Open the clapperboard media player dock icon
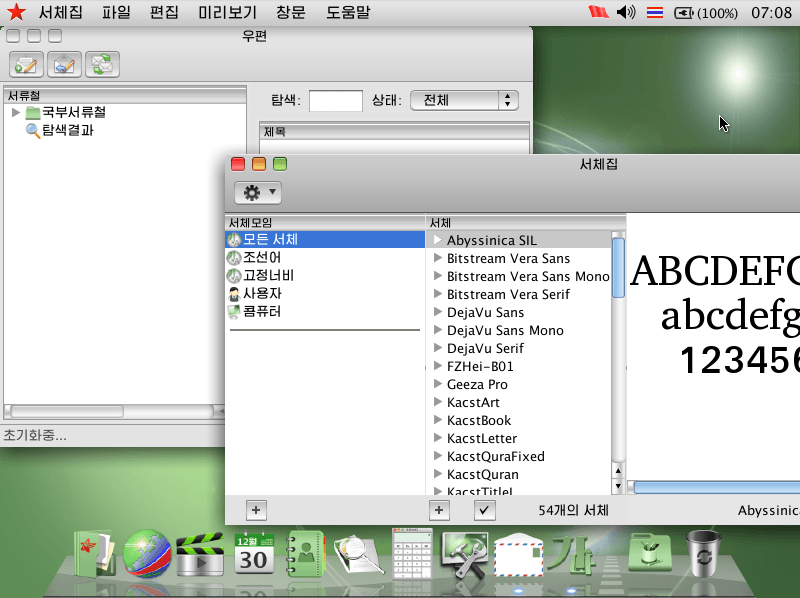Image resolution: width=800 pixels, height=598 pixels. [x=200, y=555]
